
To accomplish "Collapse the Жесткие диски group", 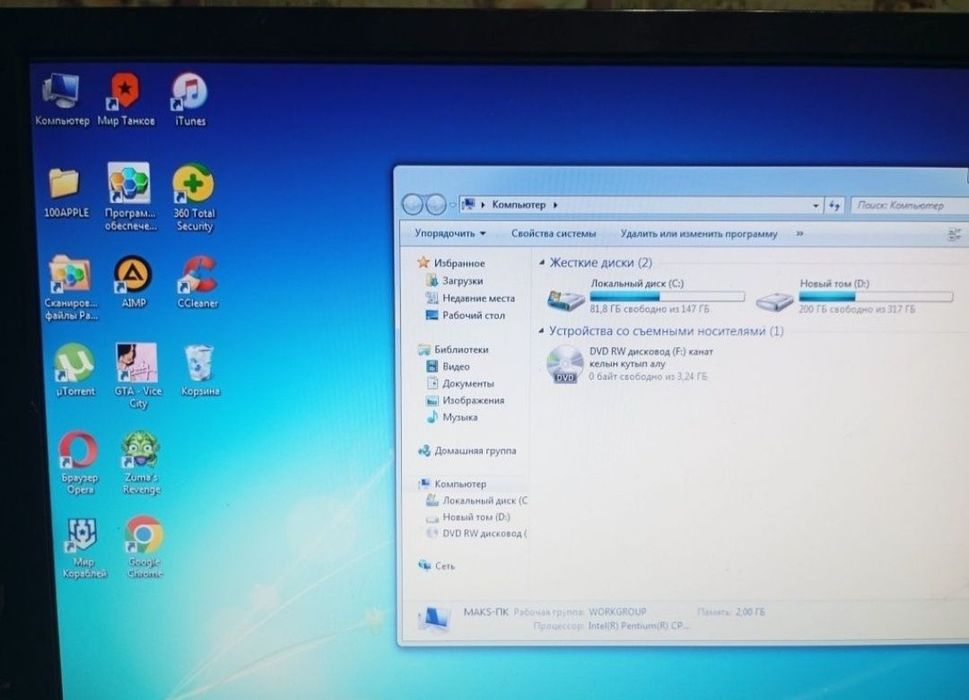I will tap(541, 263).
